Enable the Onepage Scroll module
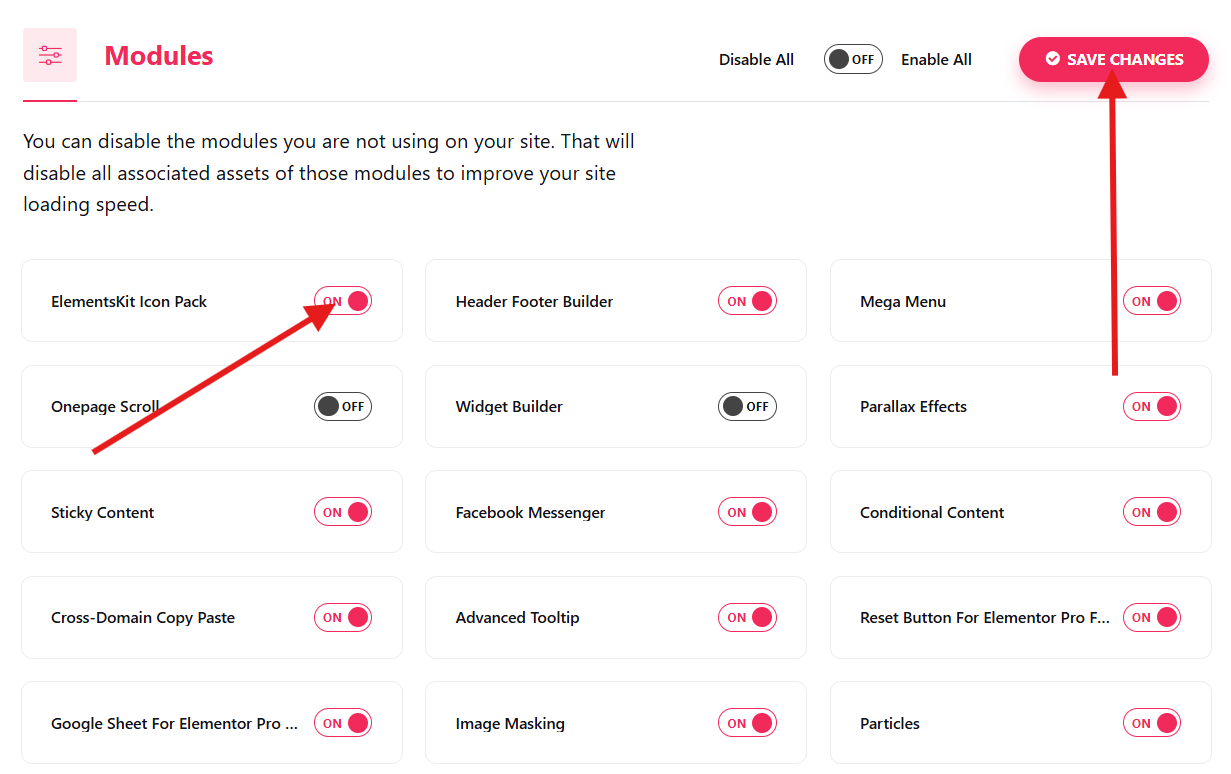Viewport: 1231px width, 774px height. [343, 406]
